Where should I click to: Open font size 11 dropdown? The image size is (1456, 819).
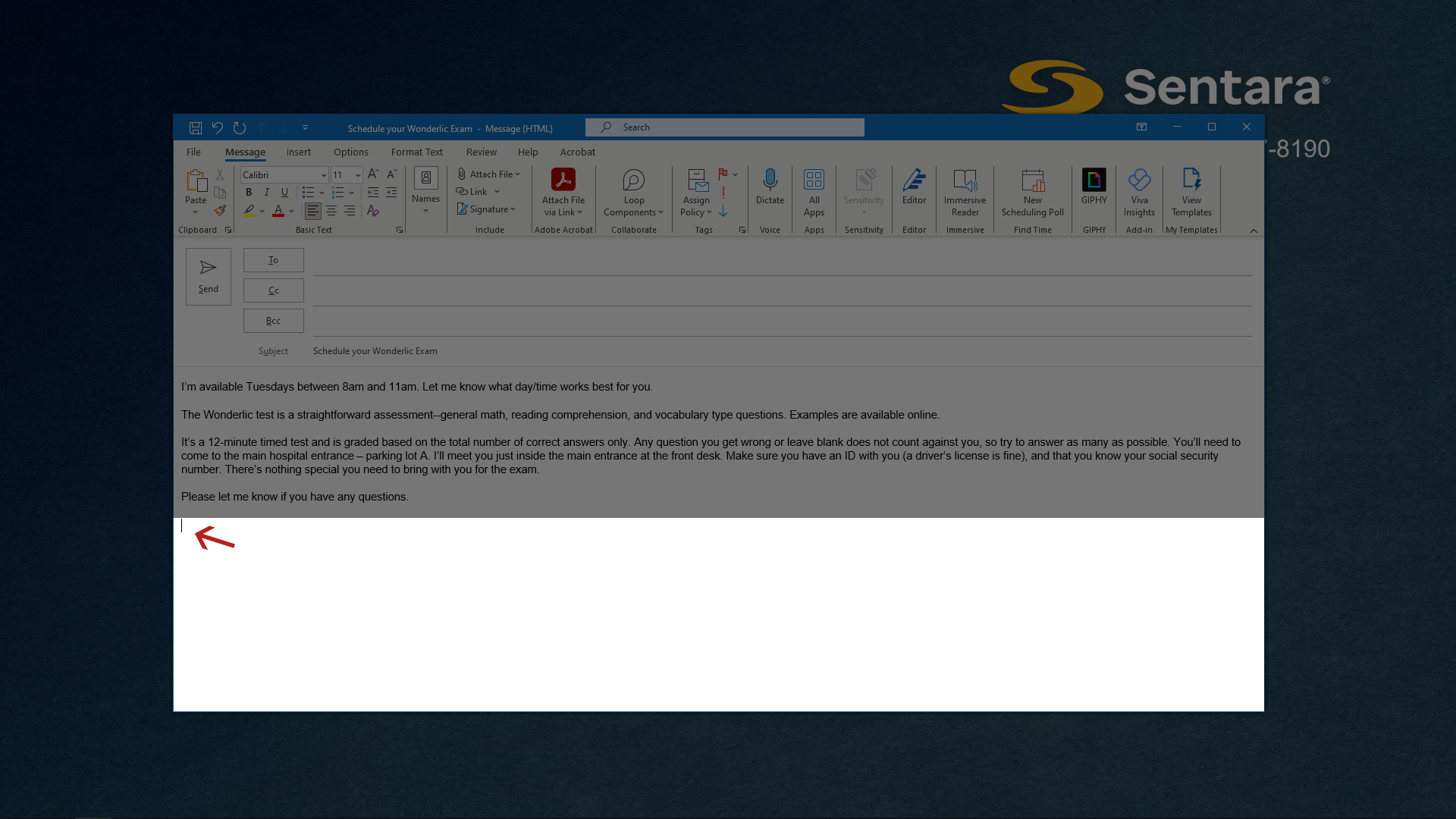tap(358, 175)
